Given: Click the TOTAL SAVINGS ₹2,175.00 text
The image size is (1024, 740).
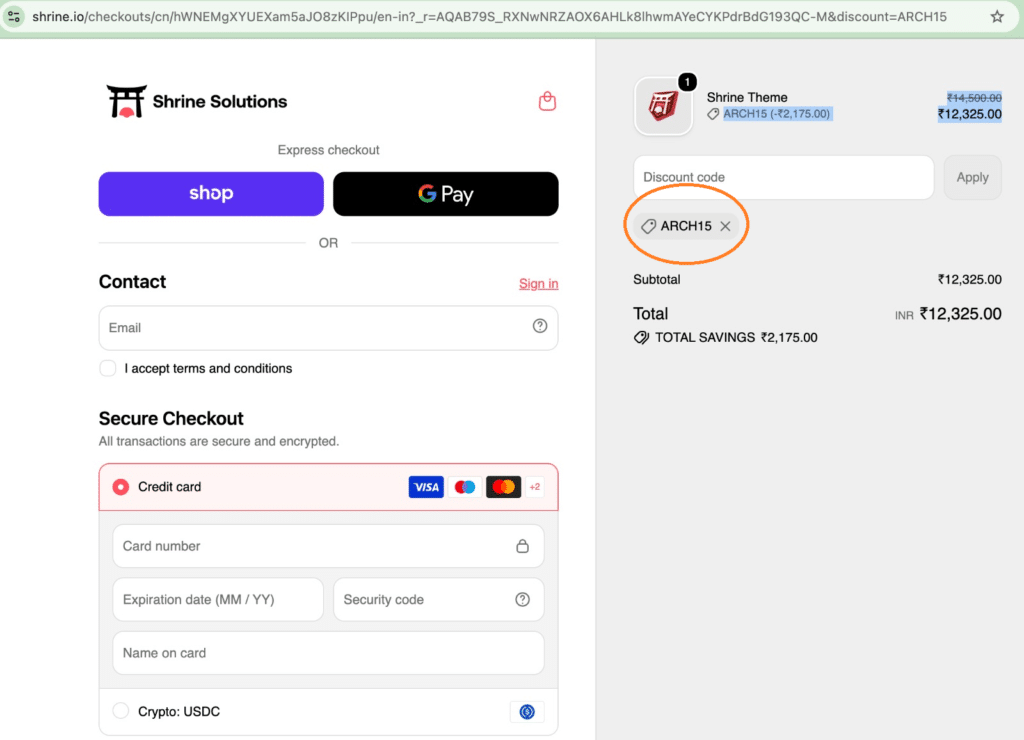Looking at the screenshot, I should tap(736, 338).
